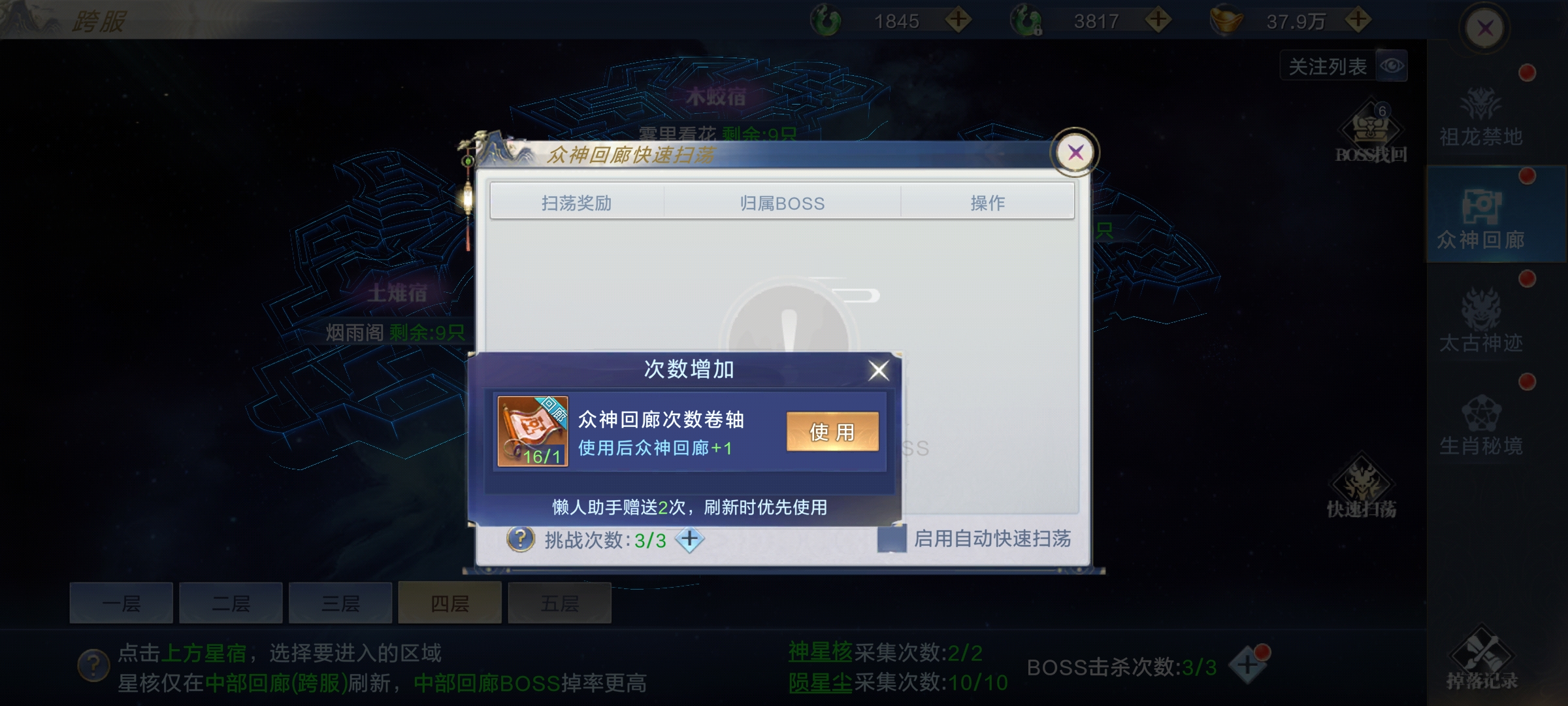The width and height of the screenshot is (1568, 706).
Task: Add more BOSS击杀次数 with plus
Action: (x=1247, y=665)
